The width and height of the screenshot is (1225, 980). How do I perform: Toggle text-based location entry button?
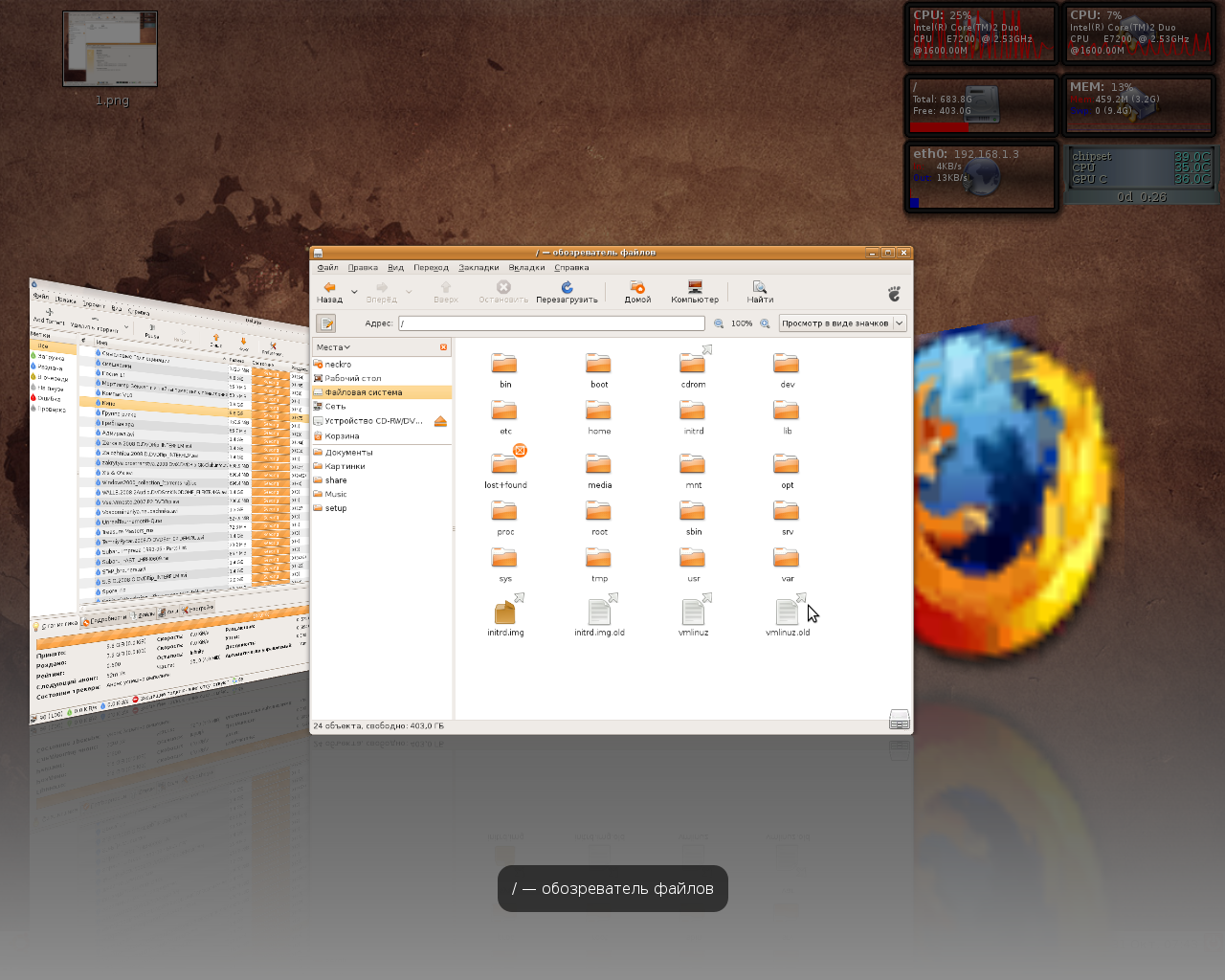click(326, 323)
